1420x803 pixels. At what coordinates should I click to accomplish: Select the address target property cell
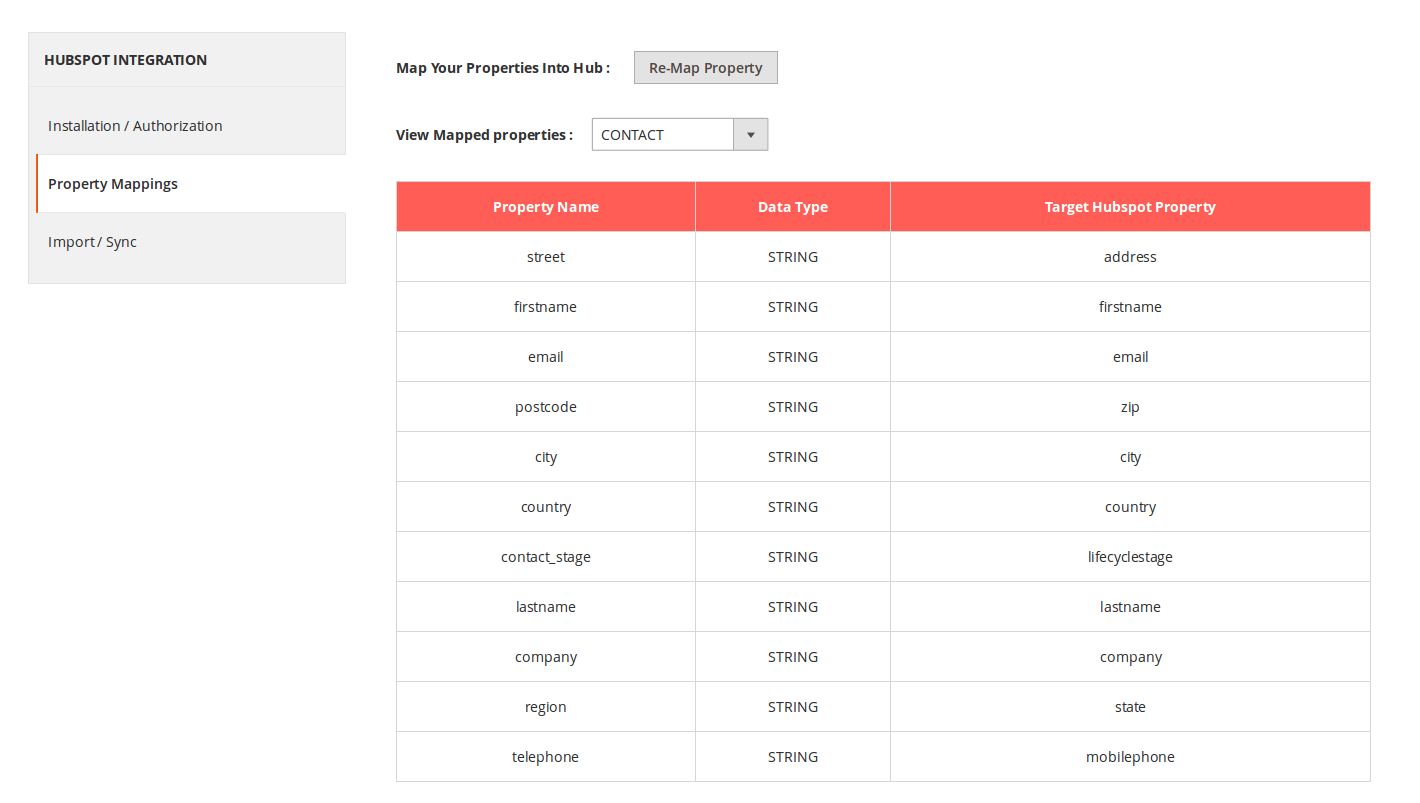pyautogui.click(x=1130, y=257)
